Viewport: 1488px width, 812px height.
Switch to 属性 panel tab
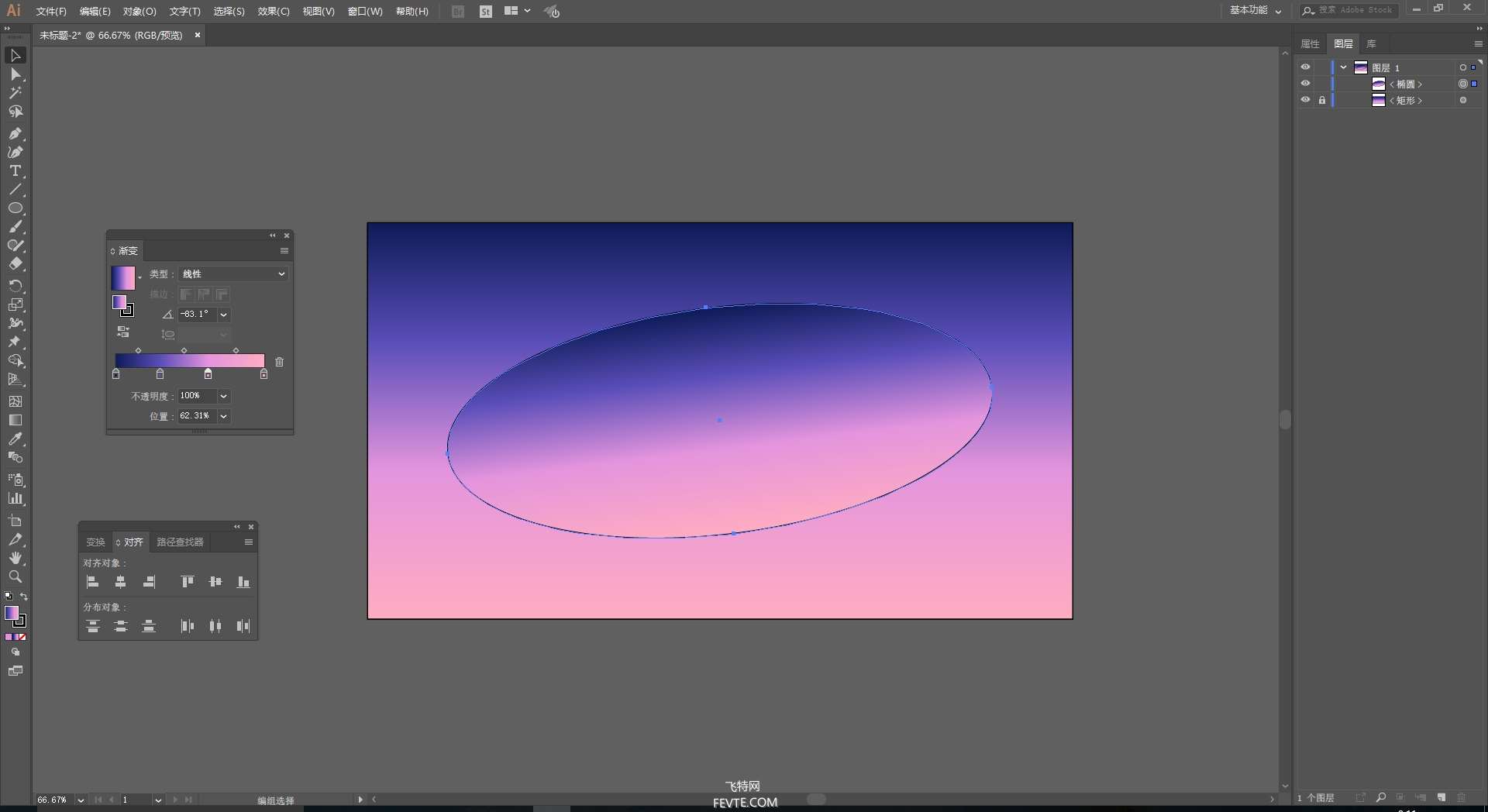click(x=1311, y=44)
